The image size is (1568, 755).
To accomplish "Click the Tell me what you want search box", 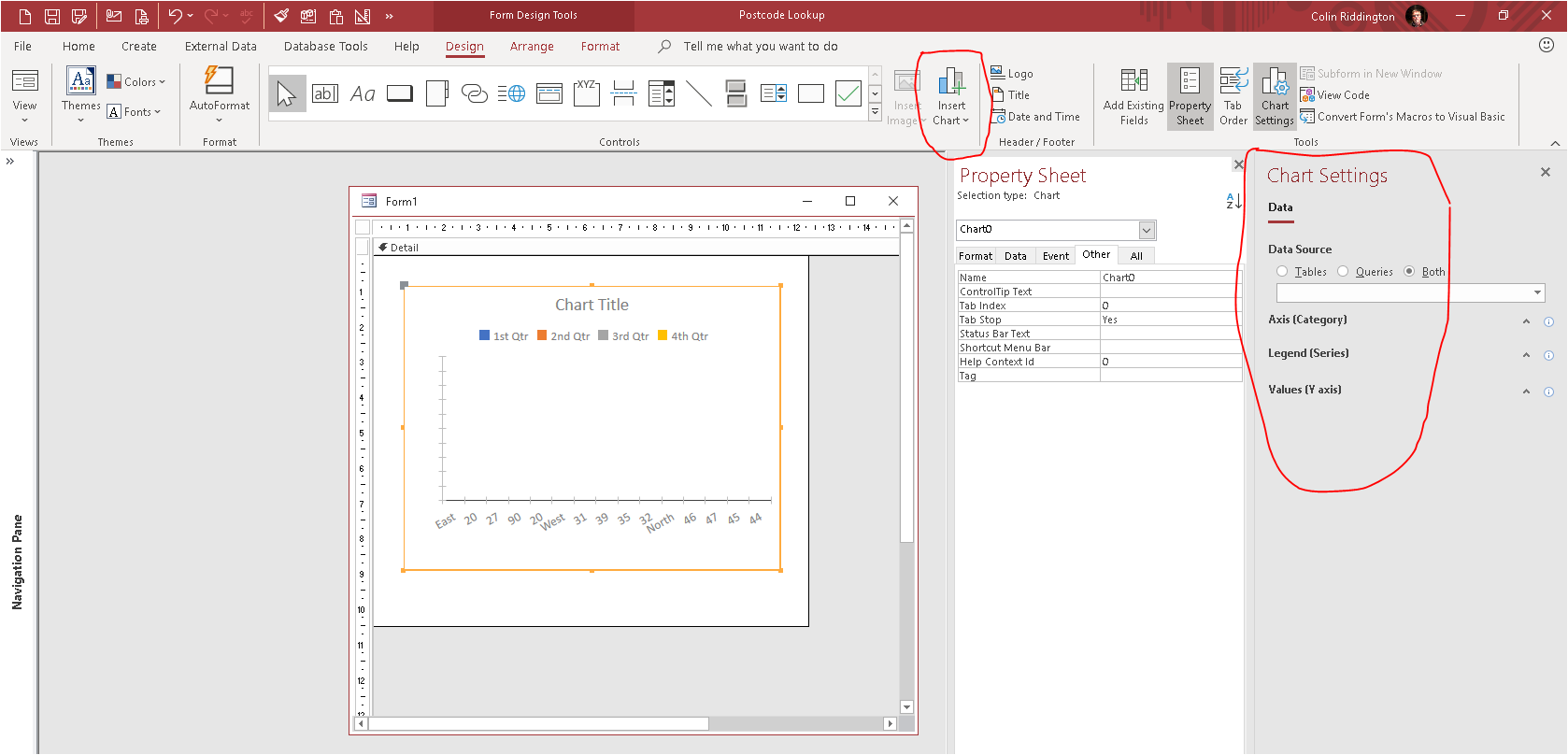I will (760, 46).
